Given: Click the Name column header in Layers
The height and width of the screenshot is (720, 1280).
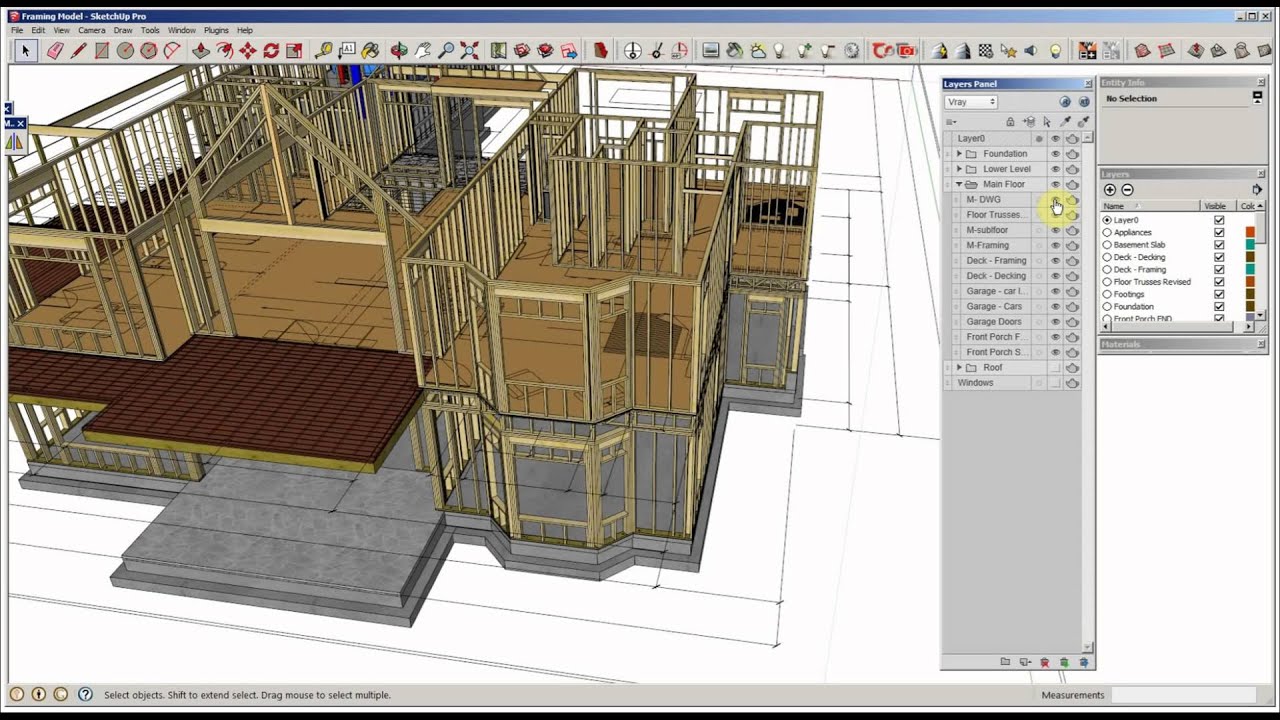Looking at the screenshot, I should tap(1150, 206).
